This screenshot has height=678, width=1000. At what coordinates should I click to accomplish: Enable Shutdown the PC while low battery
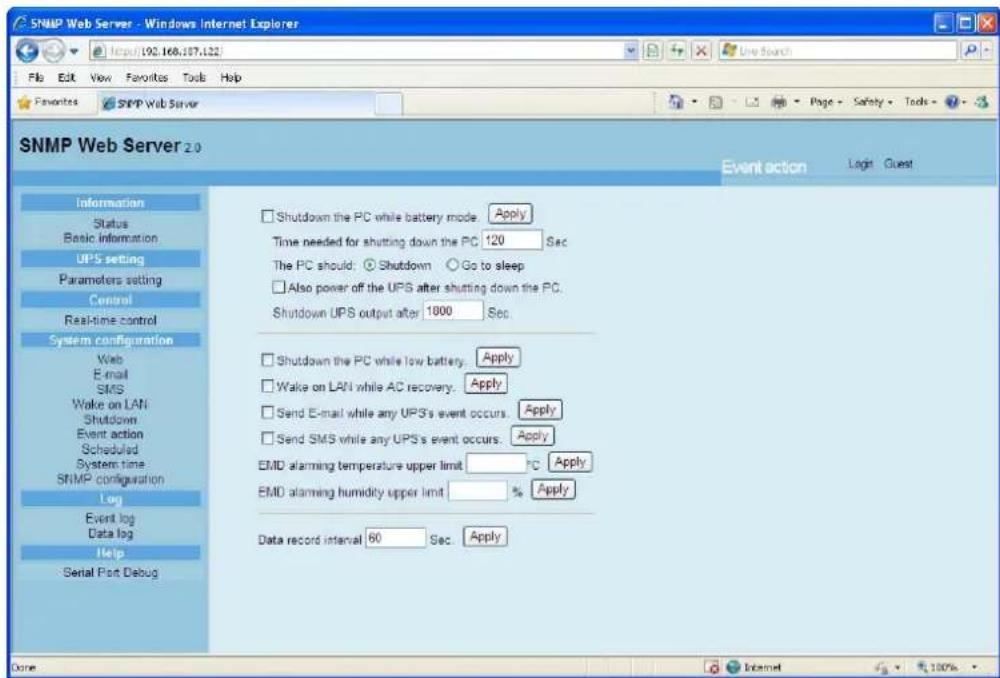(267, 361)
